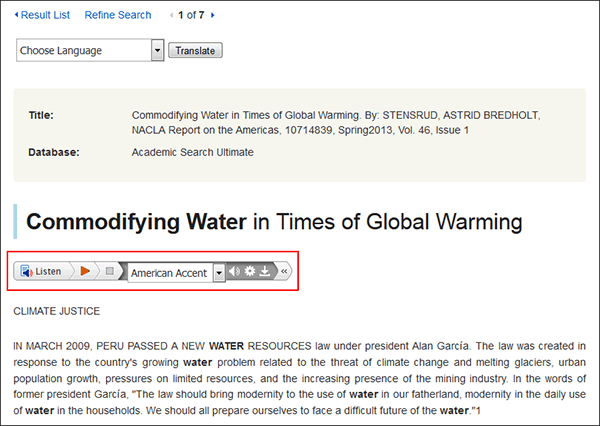Select the American Accent combo box
Screen dimensions: 600x426
(x=176, y=273)
